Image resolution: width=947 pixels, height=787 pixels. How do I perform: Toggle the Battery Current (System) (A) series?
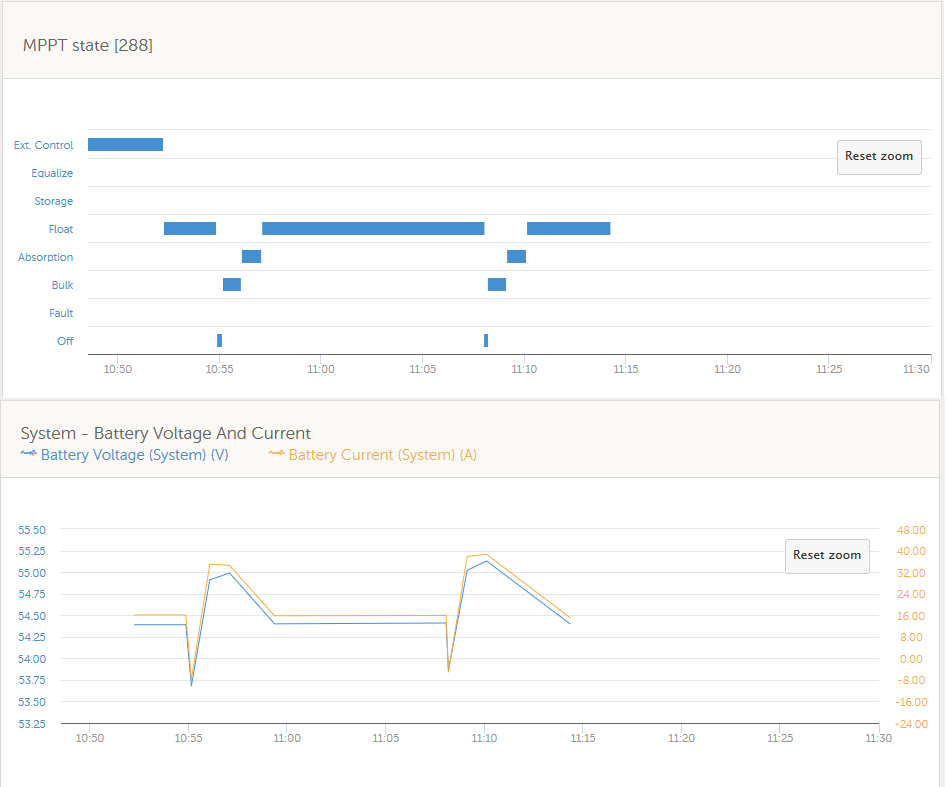pyautogui.click(x=382, y=455)
